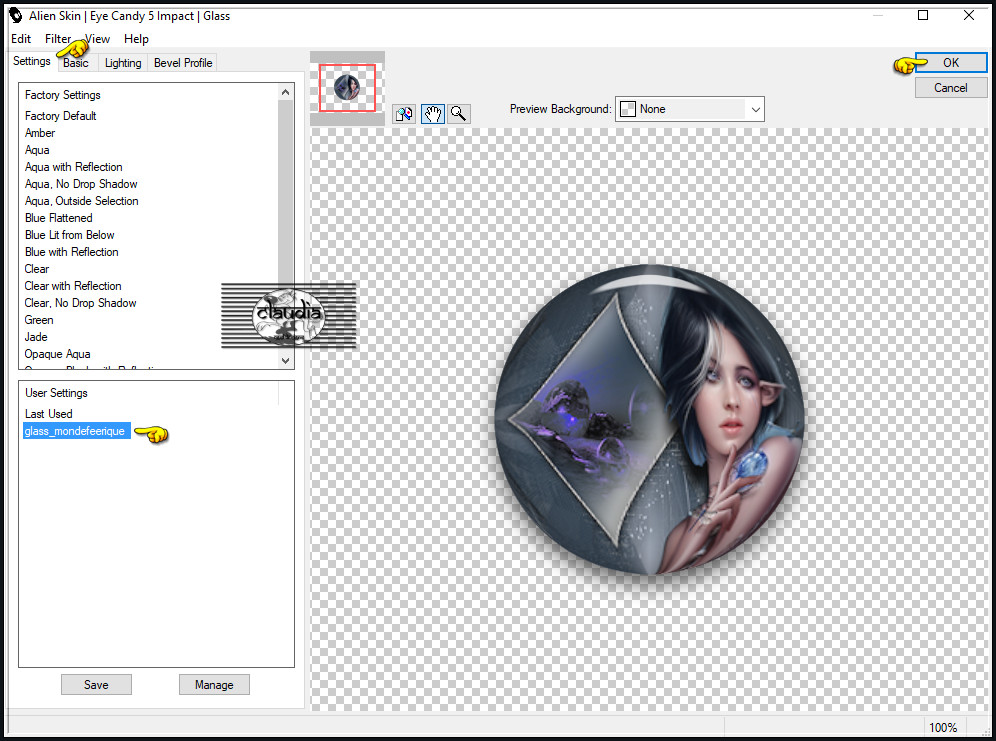996x741 pixels.
Task: Open the View menu
Action: point(97,39)
